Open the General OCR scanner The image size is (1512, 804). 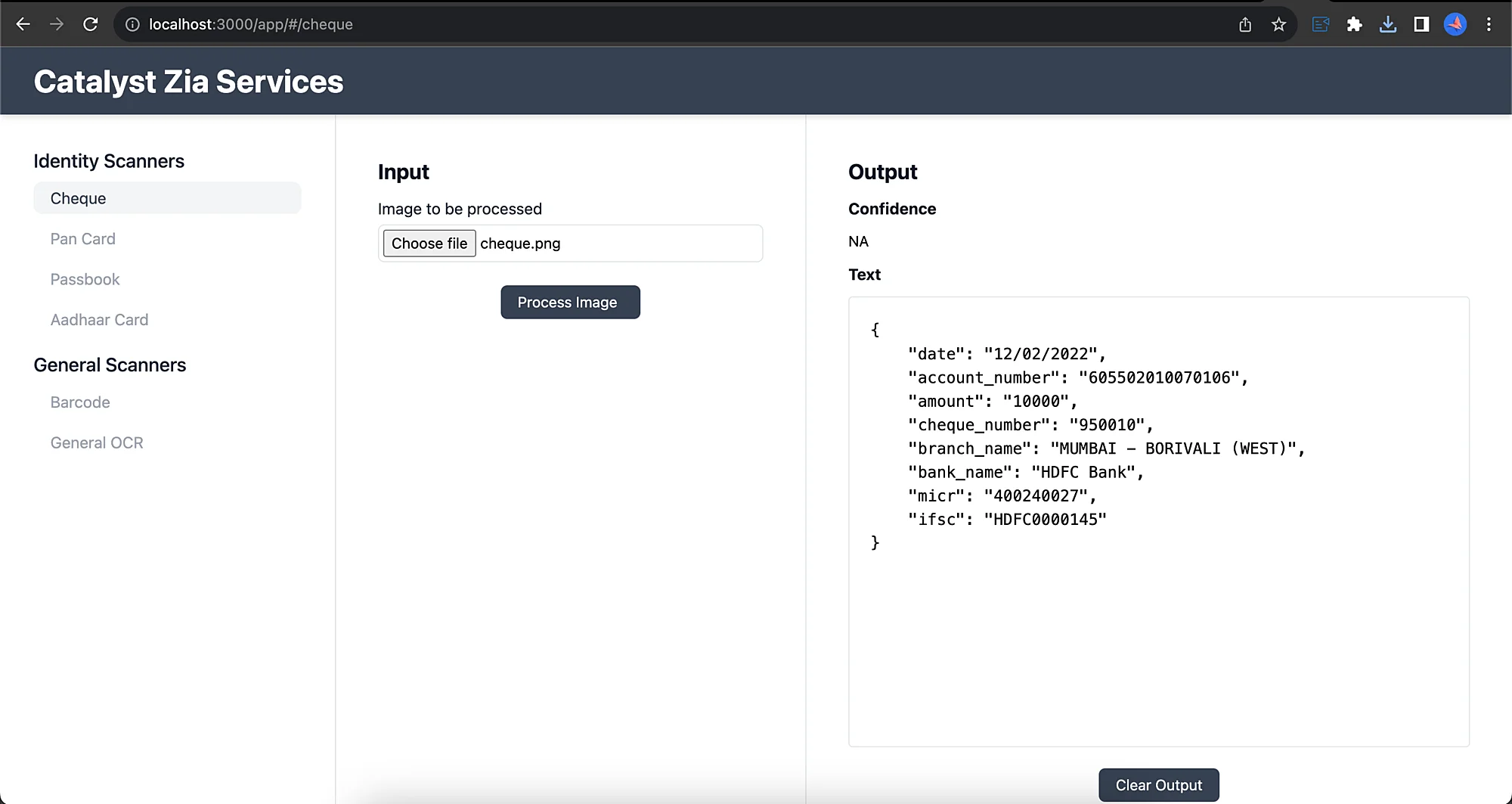point(97,443)
